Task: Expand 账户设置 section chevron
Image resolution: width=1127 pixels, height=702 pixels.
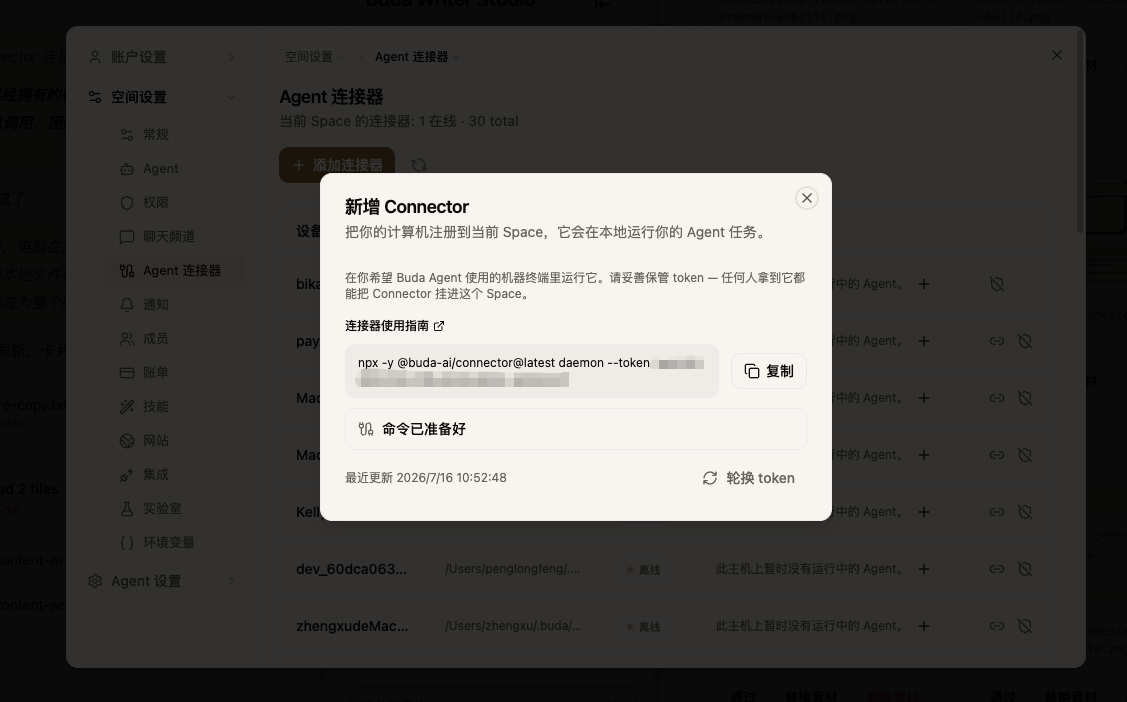Action: (231, 57)
